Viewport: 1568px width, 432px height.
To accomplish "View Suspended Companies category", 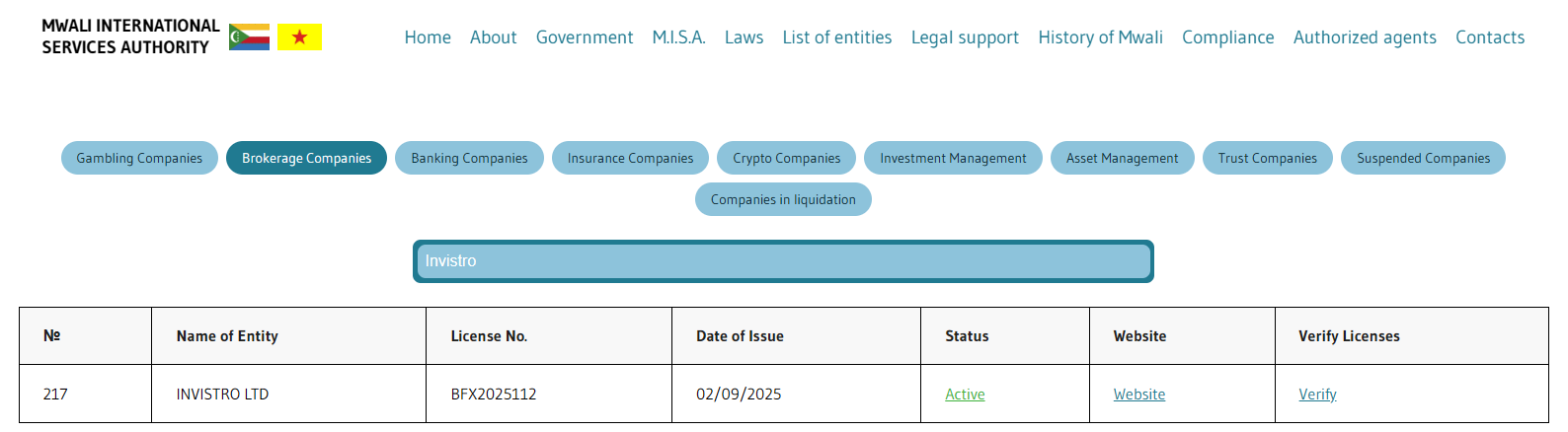I will click(1422, 158).
